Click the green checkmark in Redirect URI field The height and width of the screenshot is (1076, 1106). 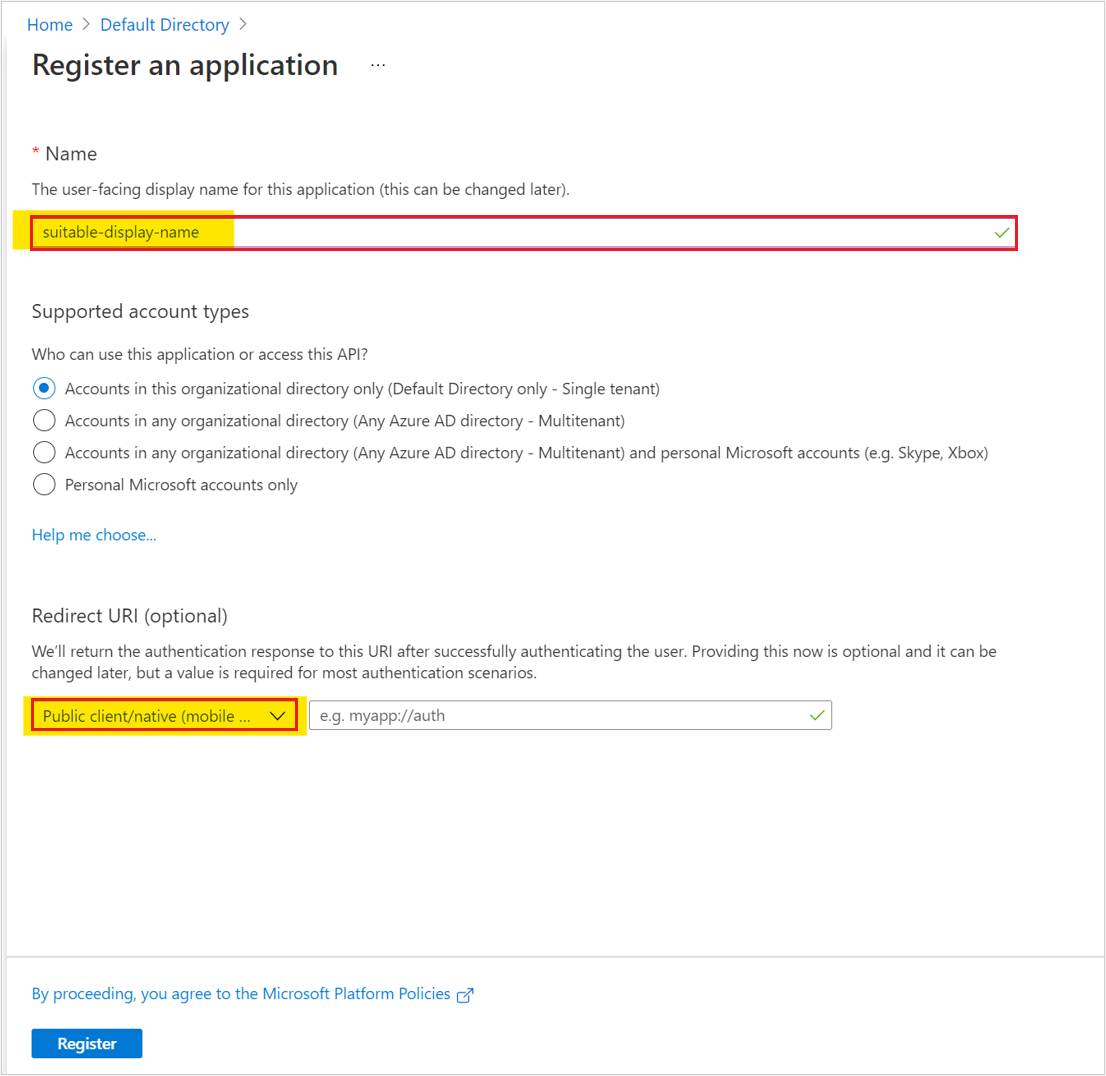tap(817, 715)
